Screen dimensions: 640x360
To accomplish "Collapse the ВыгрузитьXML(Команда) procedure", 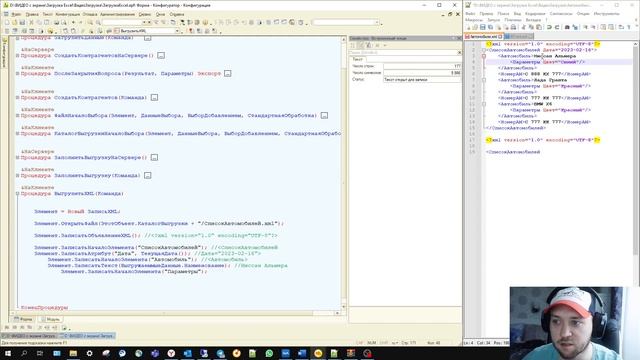I will 18,193.
